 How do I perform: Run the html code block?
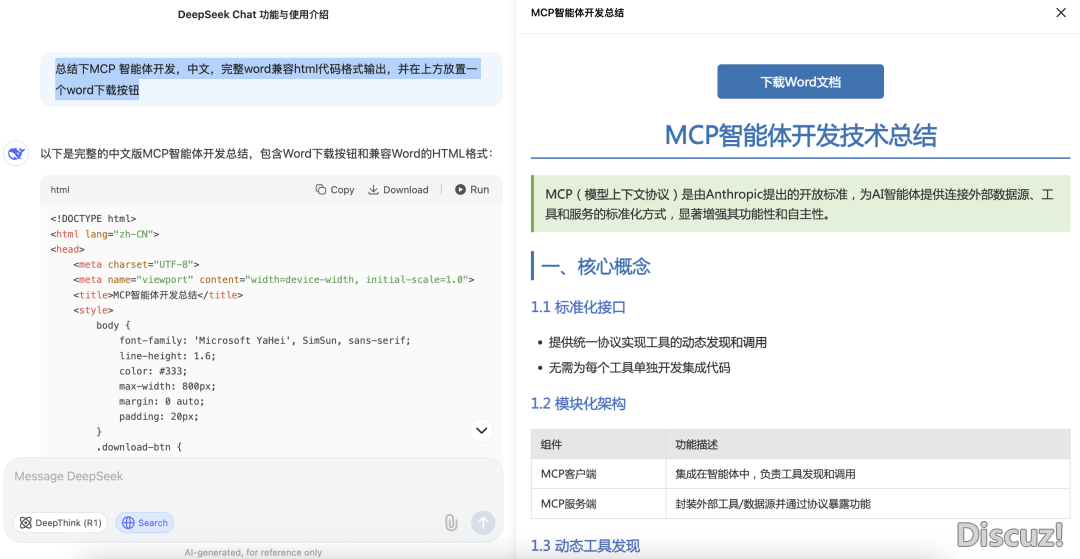(x=472, y=190)
